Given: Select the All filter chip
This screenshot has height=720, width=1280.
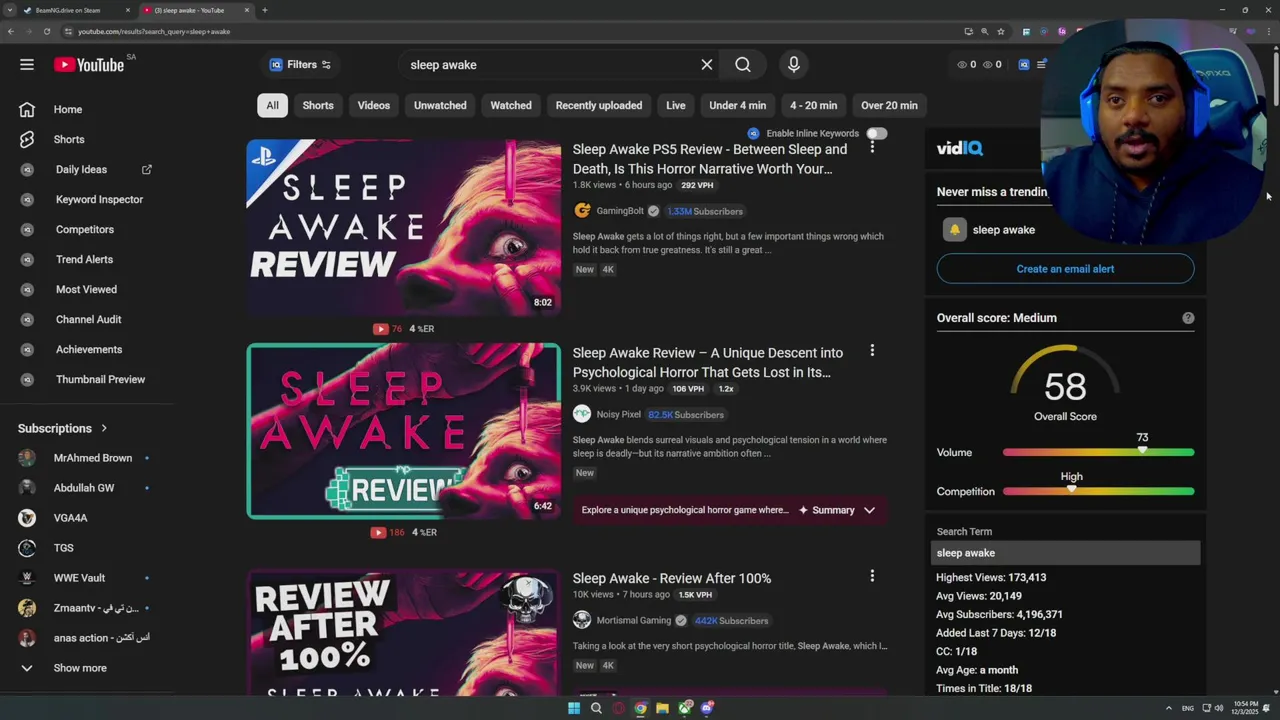Looking at the screenshot, I should click(272, 105).
